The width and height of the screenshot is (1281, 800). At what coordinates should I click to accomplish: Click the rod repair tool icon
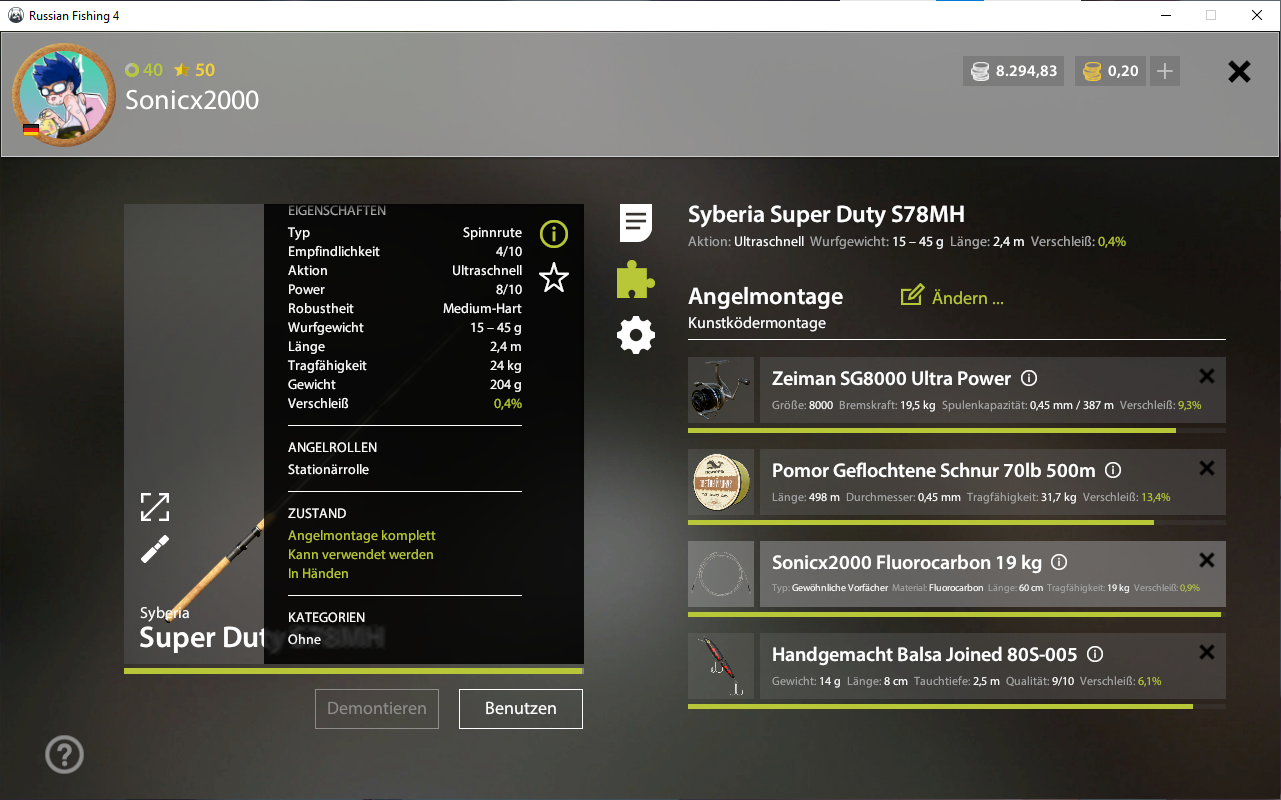[x=155, y=549]
